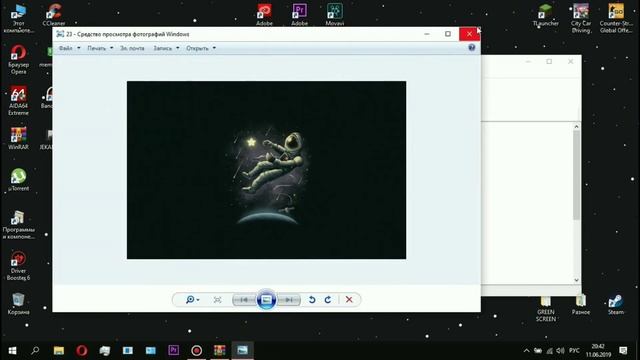Open the Photo Viewer help icon
The width and height of the screenshot is (640, 360).
pyautogui.click(x=471, y=48)
